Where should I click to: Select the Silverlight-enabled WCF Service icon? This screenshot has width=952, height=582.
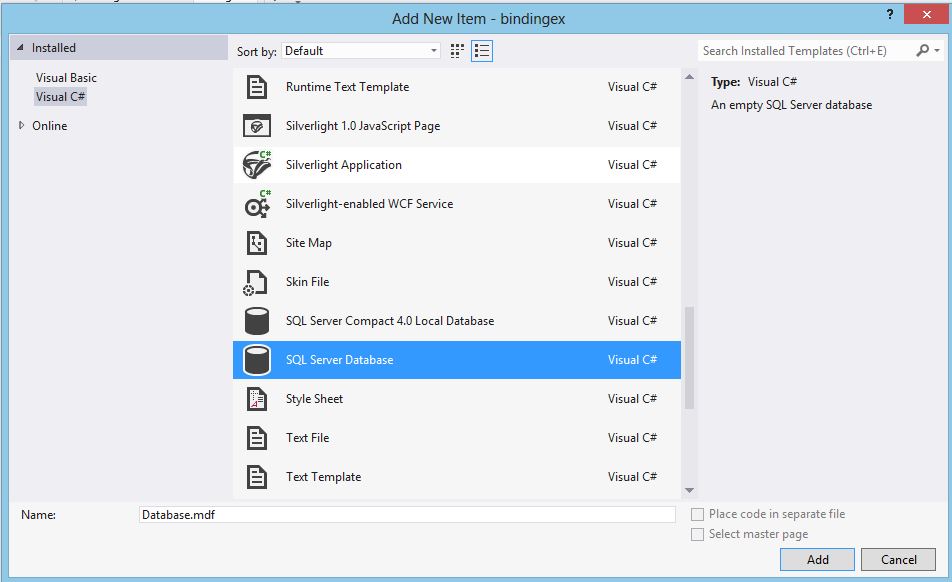click(257, 203)
